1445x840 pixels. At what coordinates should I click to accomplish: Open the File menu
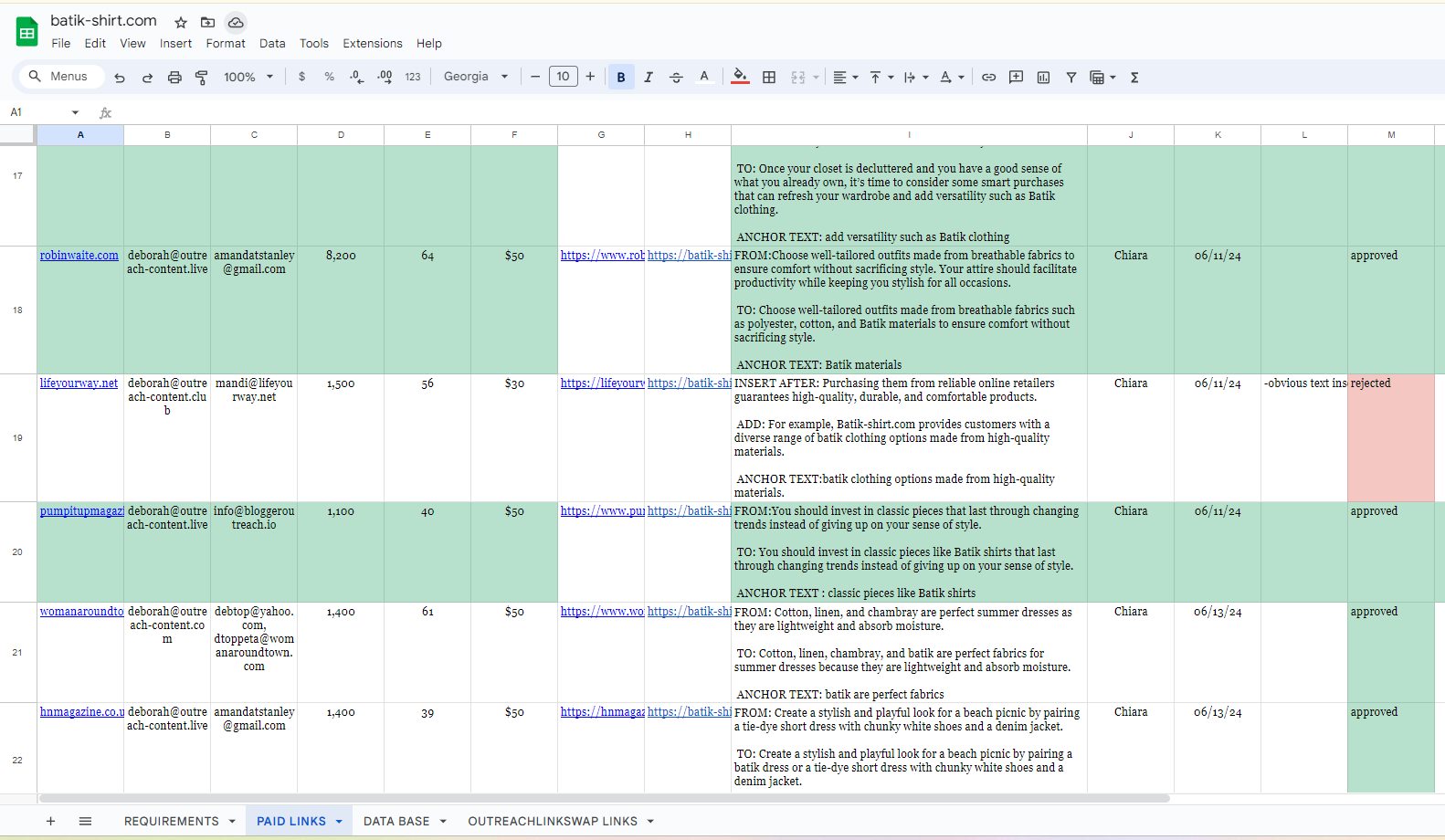[x=61, y=43]
